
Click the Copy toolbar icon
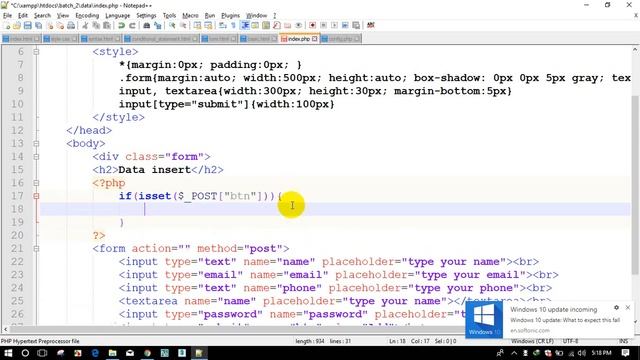pos(96,25)
